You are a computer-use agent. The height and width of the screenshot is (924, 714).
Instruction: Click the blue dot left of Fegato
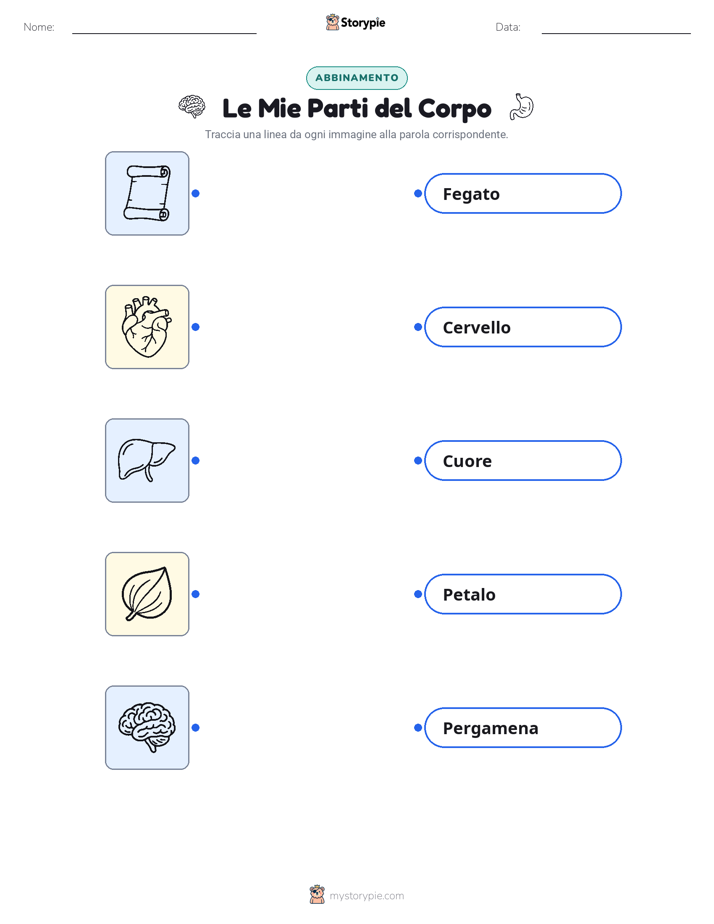click(x=418, y=193)
